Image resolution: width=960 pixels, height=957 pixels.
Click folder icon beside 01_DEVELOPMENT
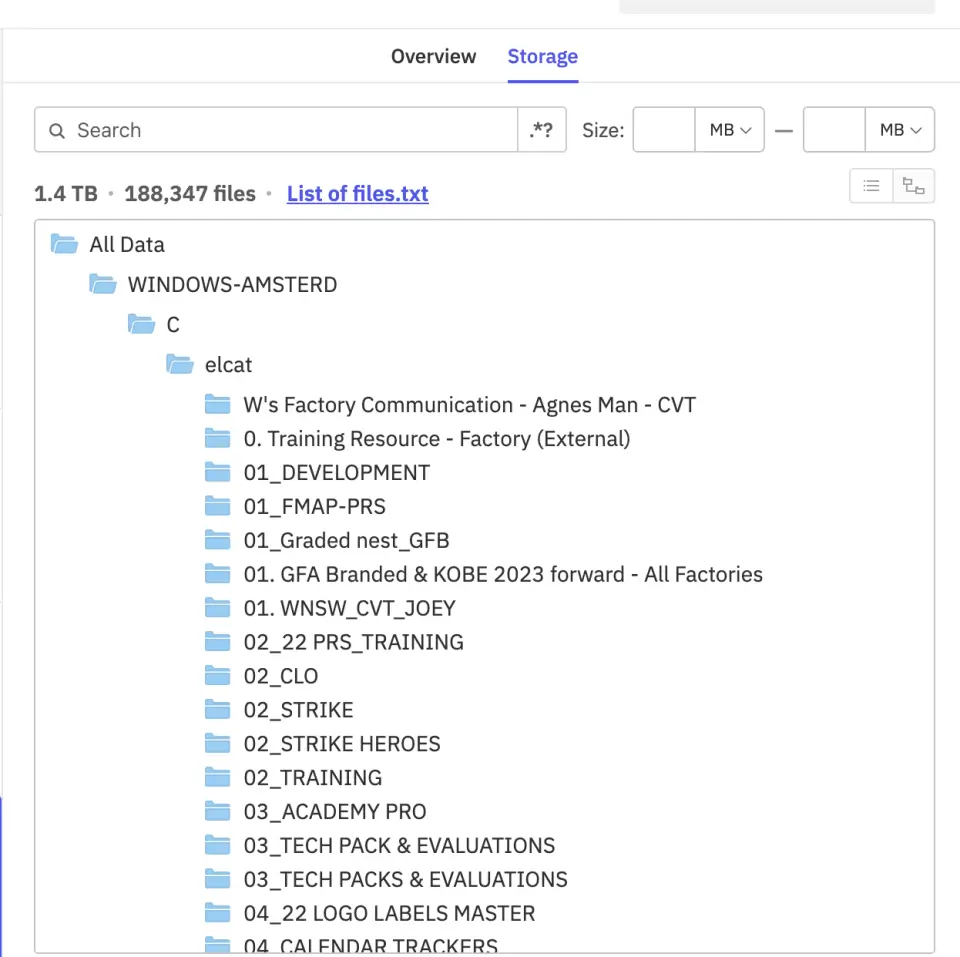(x=218, y=473)
